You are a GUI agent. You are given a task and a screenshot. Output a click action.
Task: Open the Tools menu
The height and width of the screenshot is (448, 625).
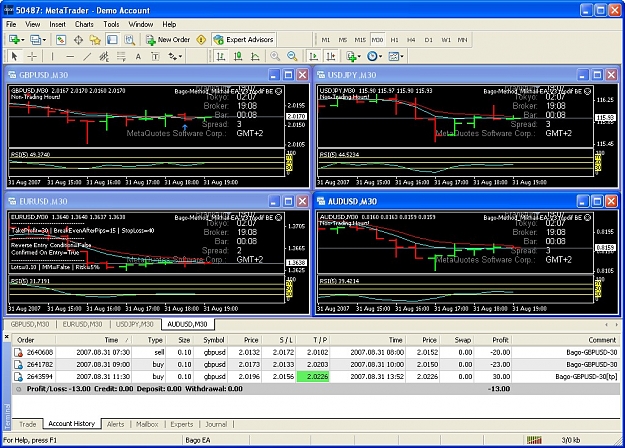tap(111, 24)
